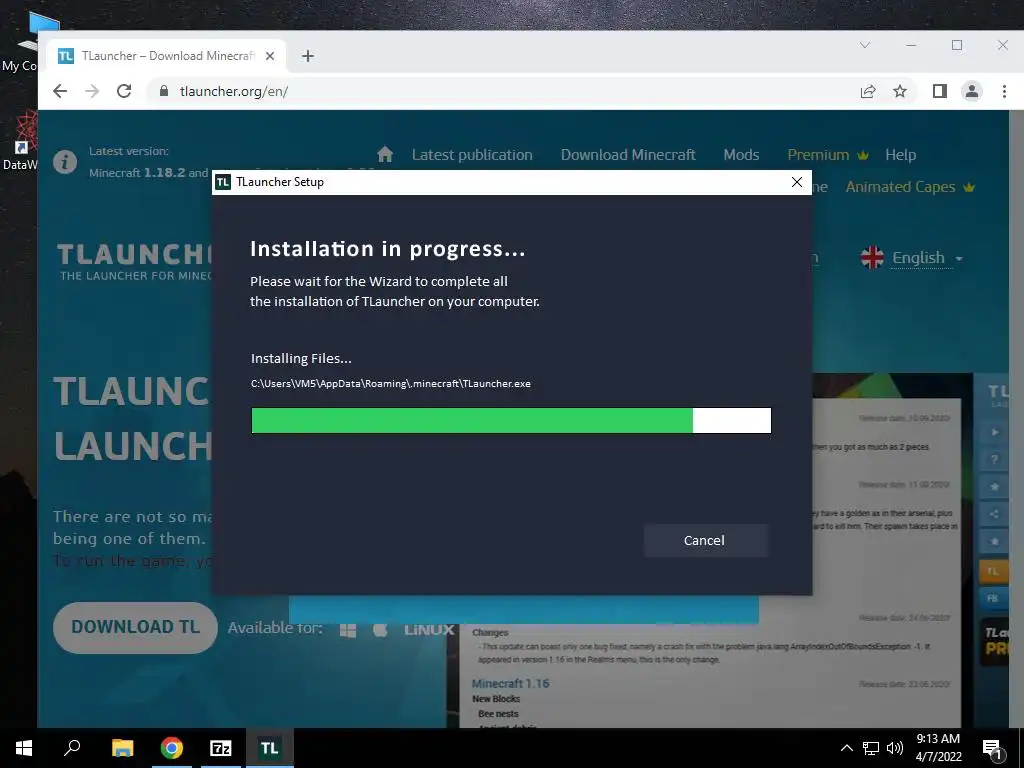Open the notification center

[x=993, y=748]
